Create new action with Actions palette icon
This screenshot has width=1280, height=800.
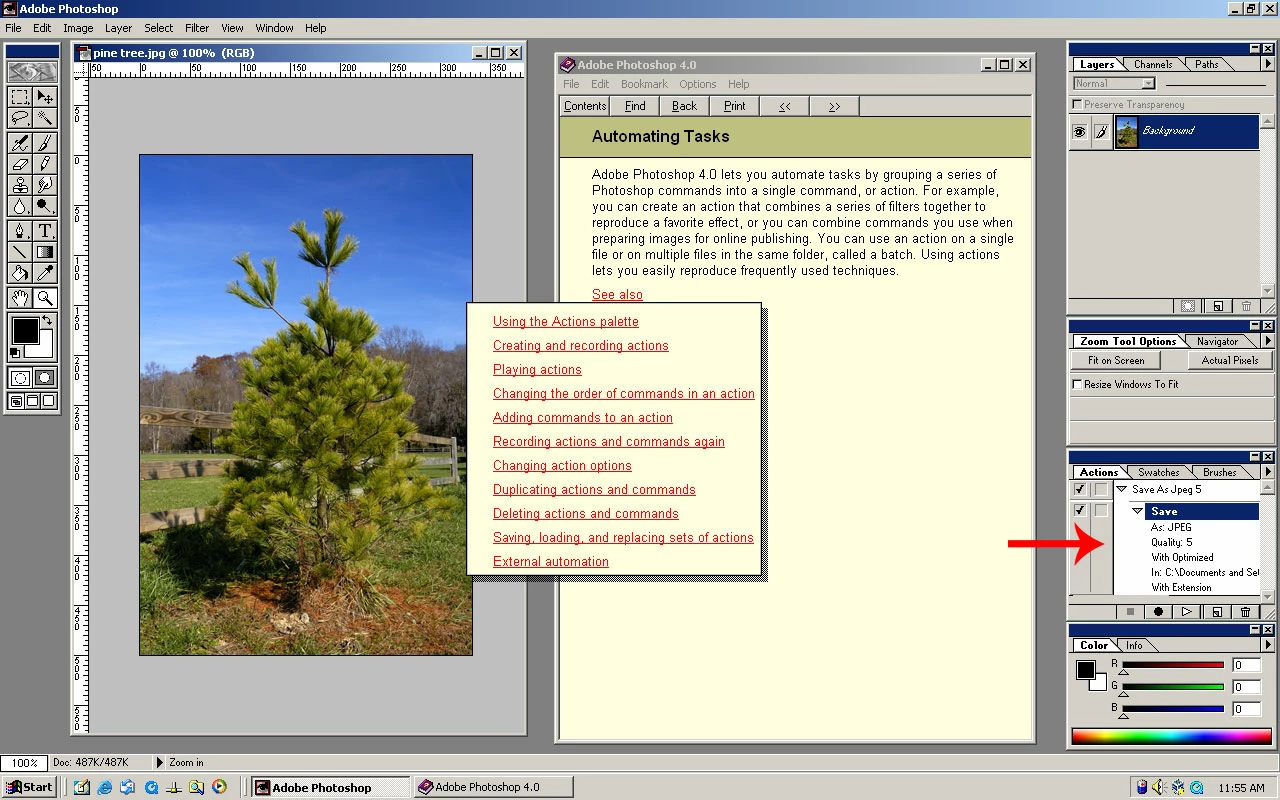coord(1216,612)
